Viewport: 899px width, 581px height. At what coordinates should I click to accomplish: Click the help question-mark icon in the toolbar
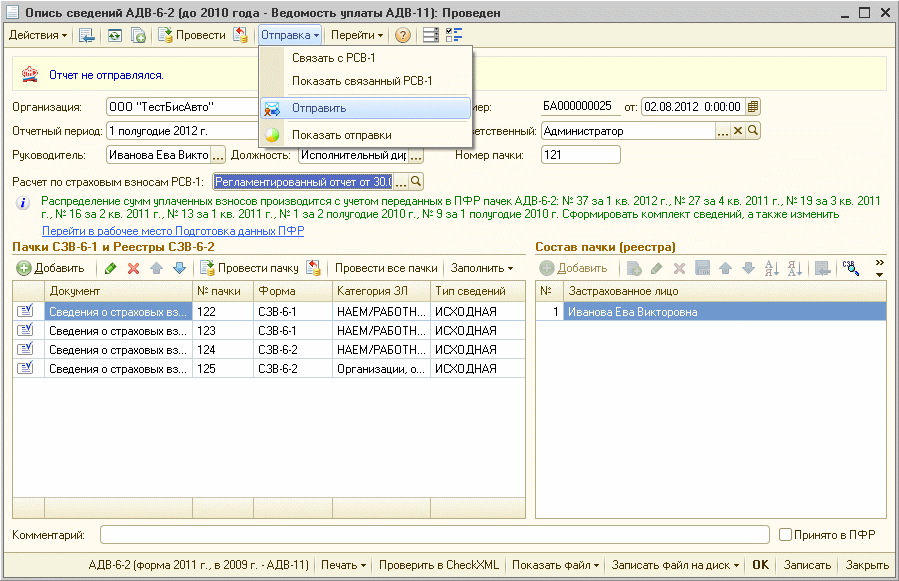coord(403,36)
